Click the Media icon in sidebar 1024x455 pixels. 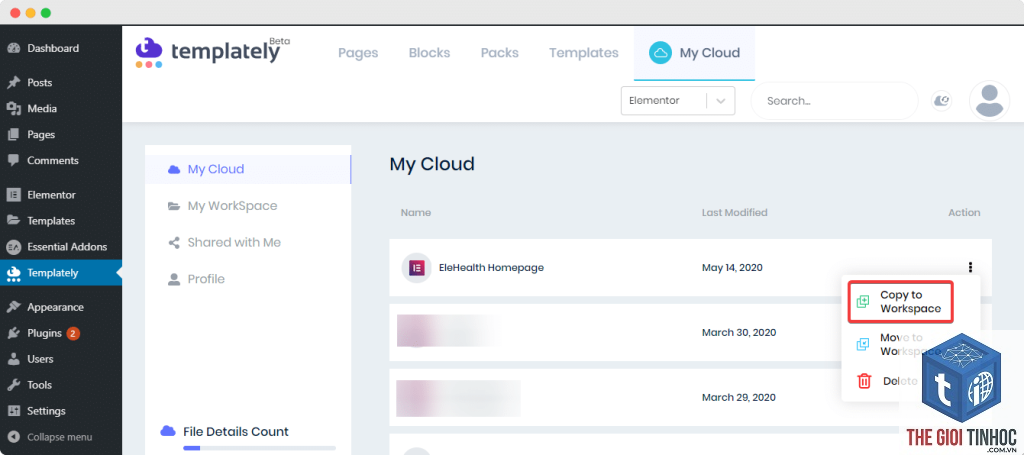click(13, 109)
